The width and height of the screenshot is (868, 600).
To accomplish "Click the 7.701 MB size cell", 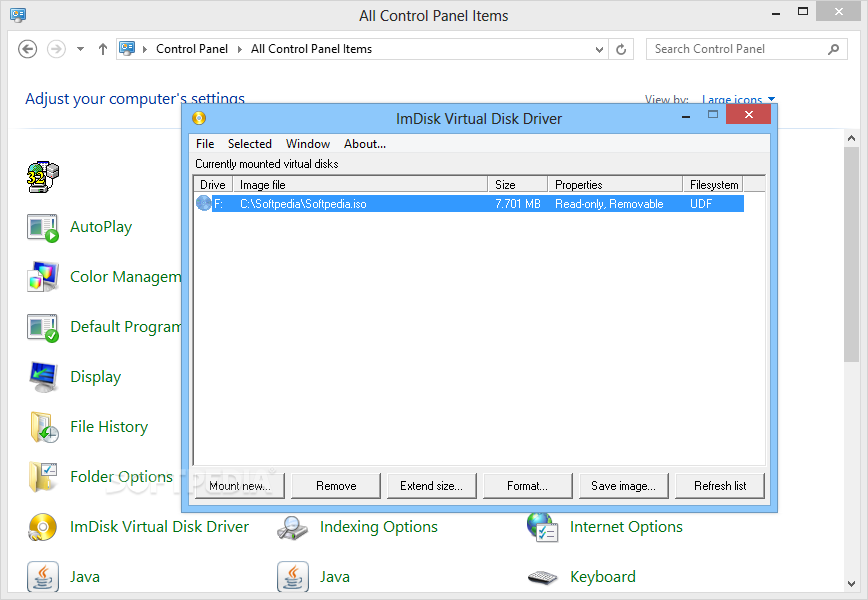I will [518, 204].
